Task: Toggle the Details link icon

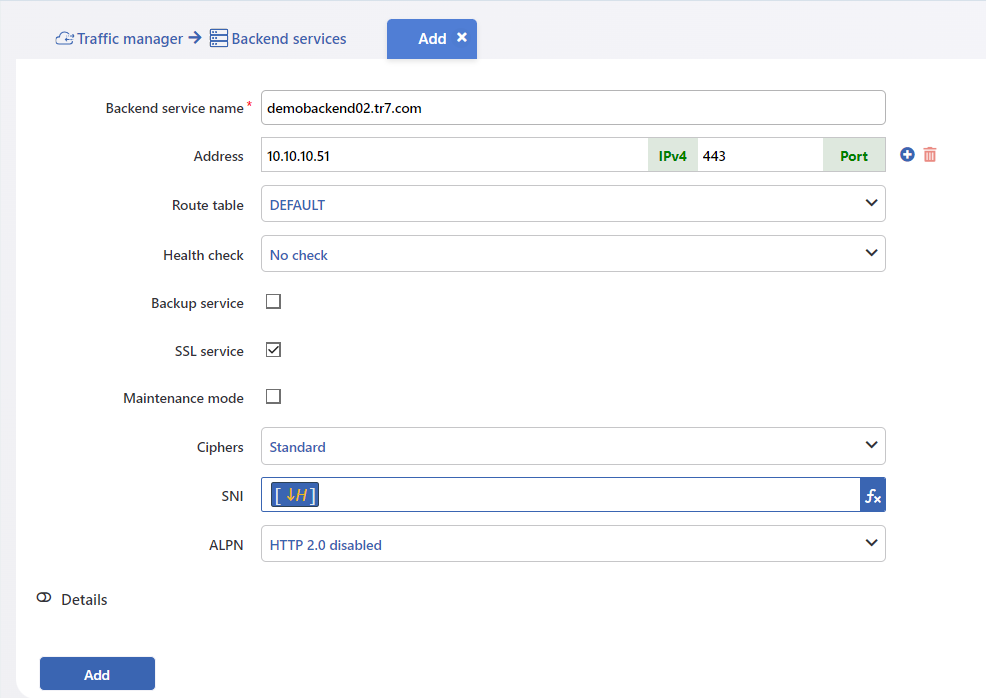Action: (x=44, y=597)
